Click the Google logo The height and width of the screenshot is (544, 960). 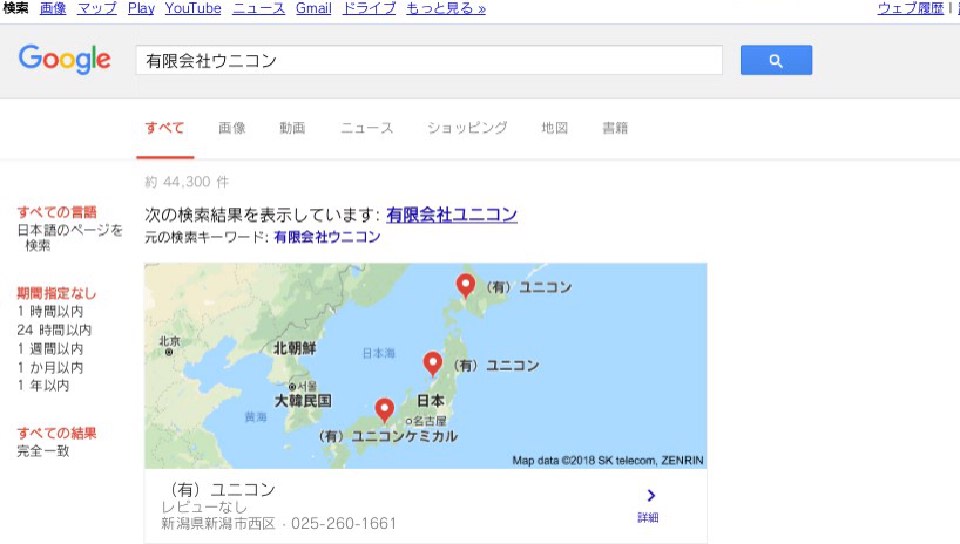pyautogui.click(x=64, y=59)
